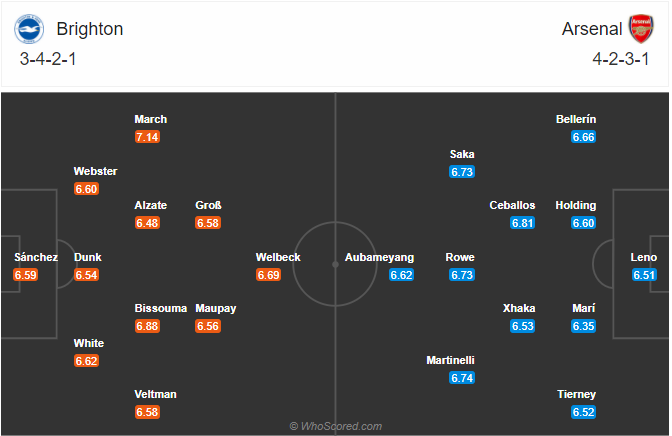Click Sánchez's 6.59 rating badge
This screenshot has height=436, width=672.
pyautogui.click(x=25, y=275)
